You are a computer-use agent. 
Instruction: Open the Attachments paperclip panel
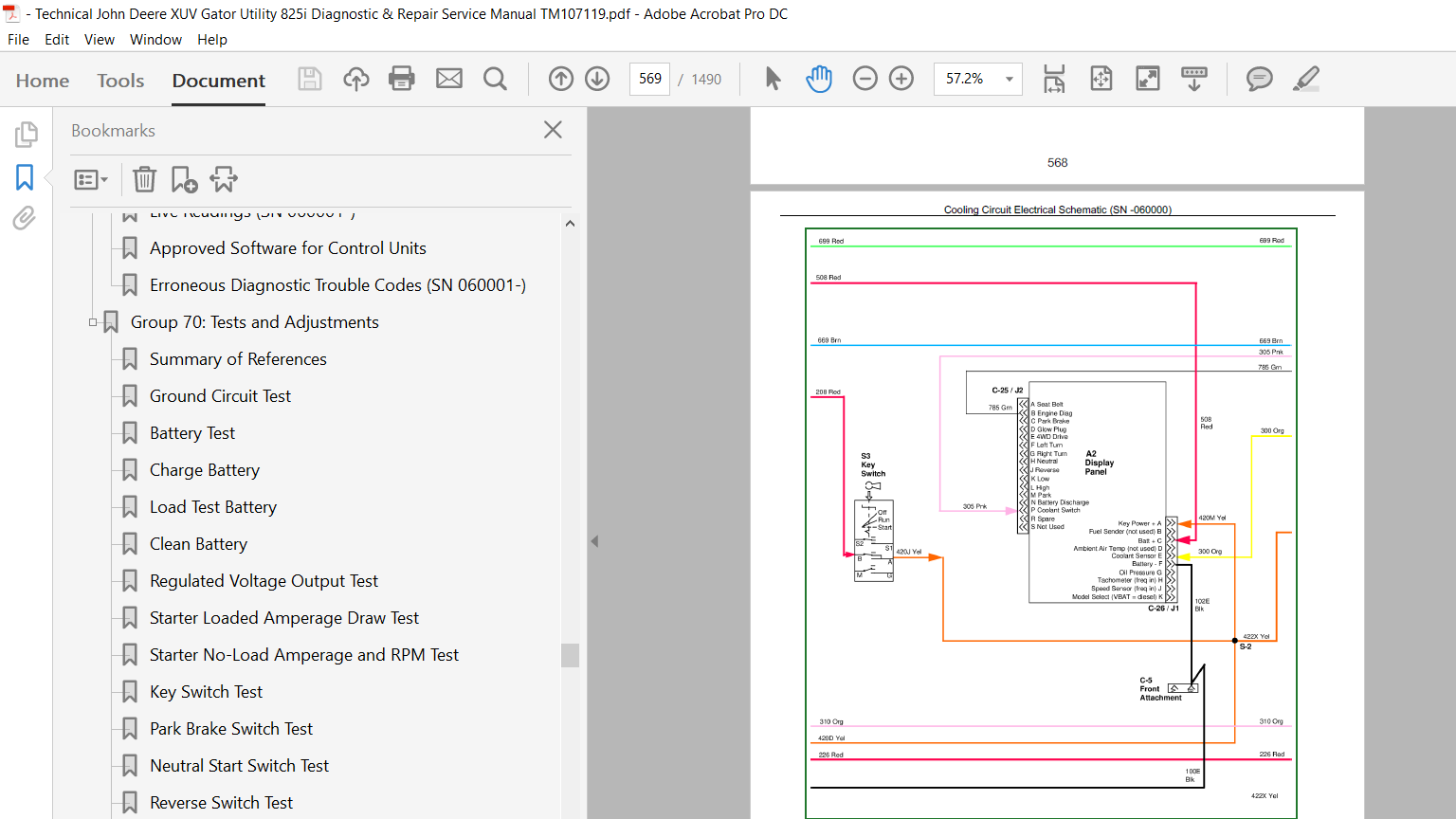coord(25,219)
